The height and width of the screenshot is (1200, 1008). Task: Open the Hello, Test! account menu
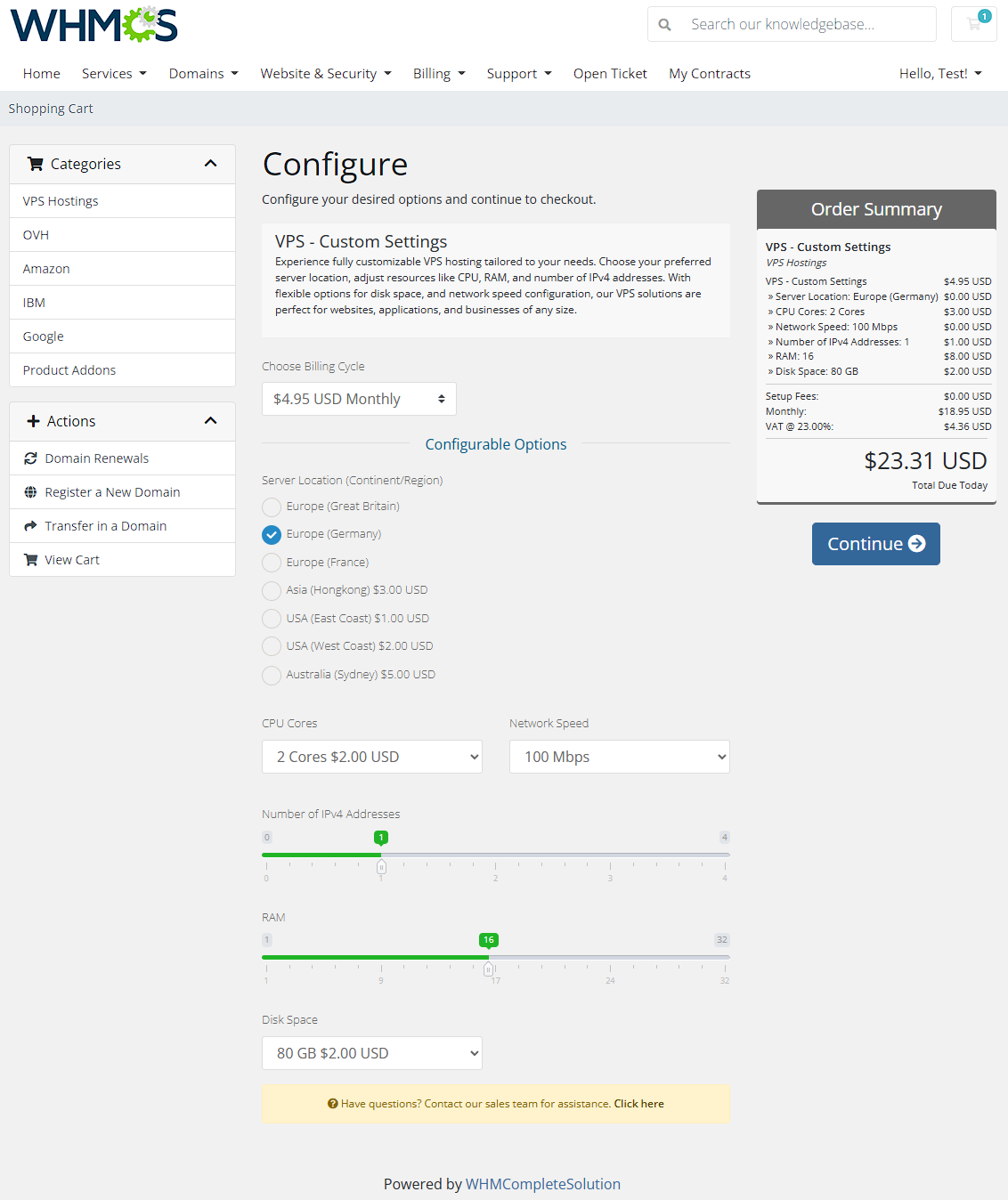click(x=940, y=73)
